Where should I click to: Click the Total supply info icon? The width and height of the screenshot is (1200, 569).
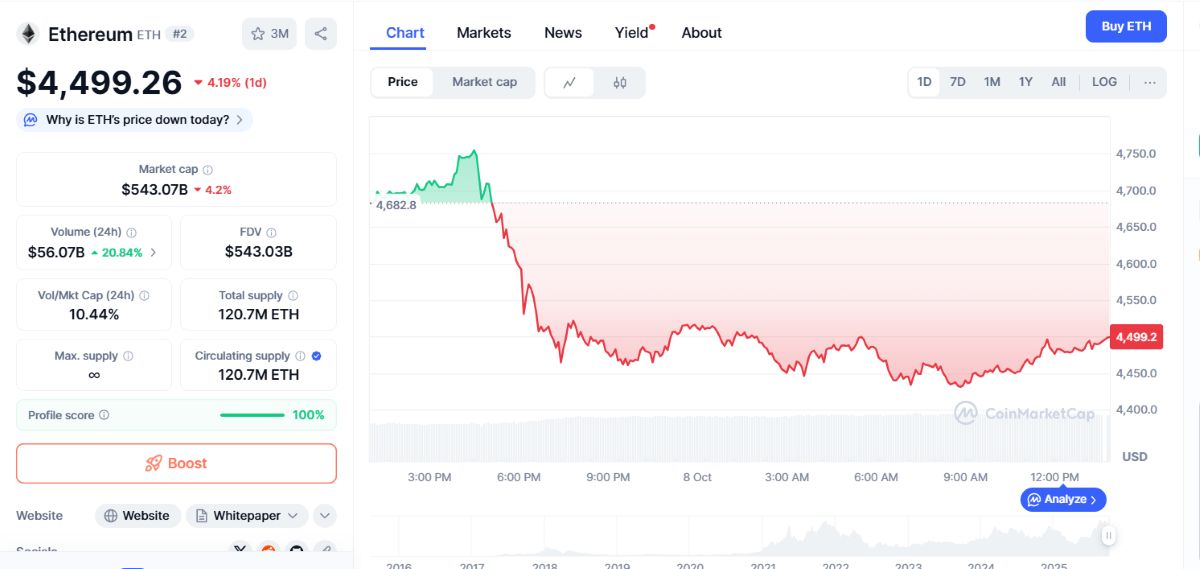(x=292, y=296)
